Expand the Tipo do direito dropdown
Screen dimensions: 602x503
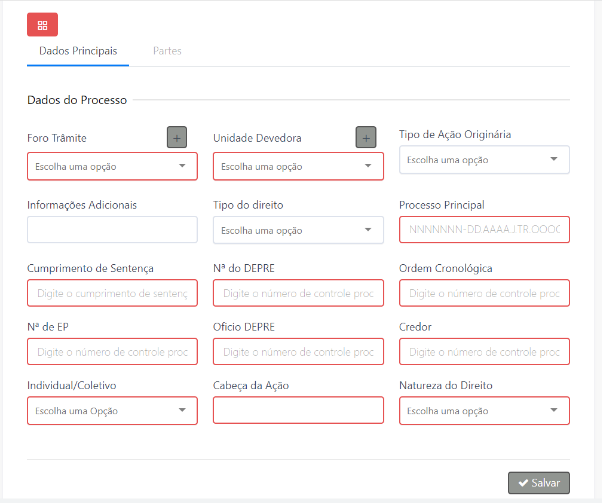tap(298, 230)
